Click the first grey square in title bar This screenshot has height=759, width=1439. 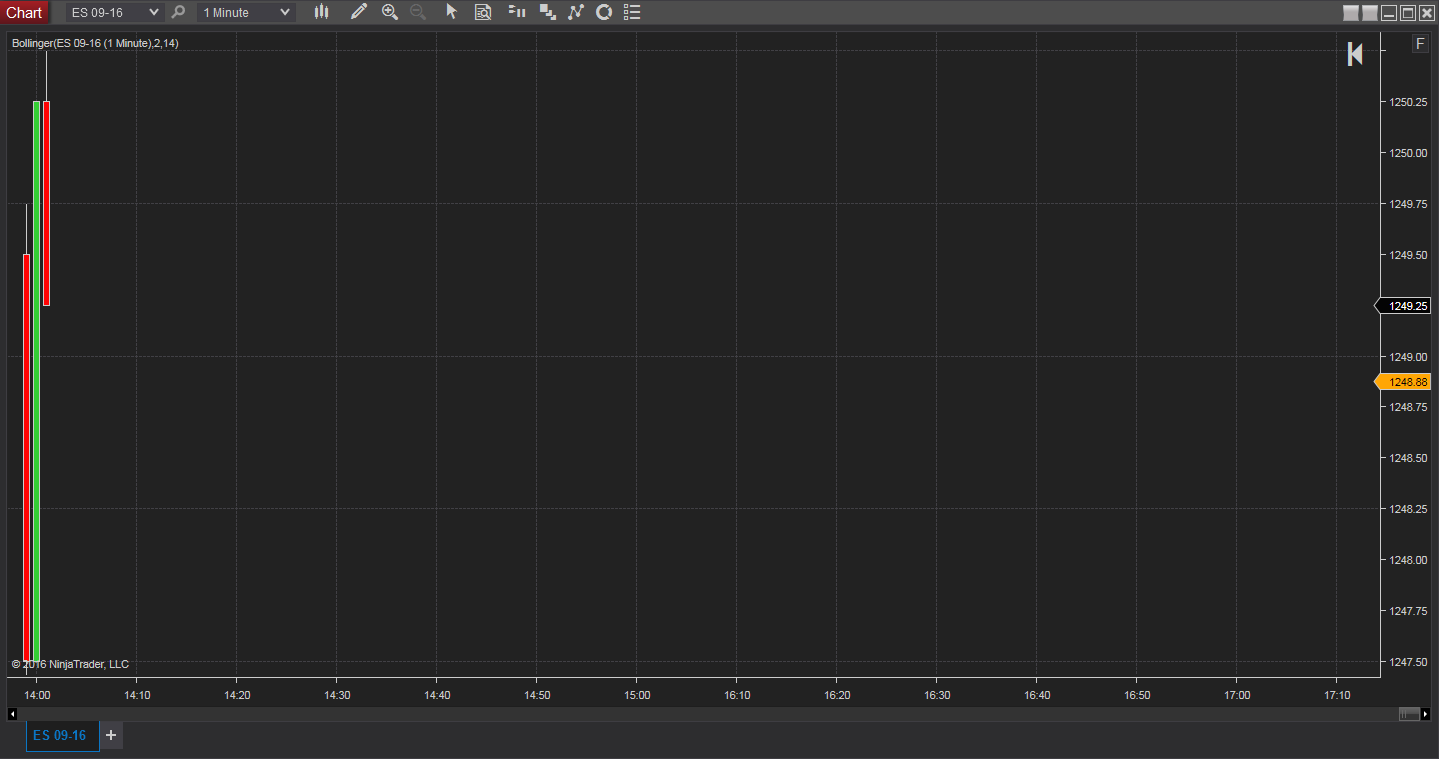(x=1351, y=13)
